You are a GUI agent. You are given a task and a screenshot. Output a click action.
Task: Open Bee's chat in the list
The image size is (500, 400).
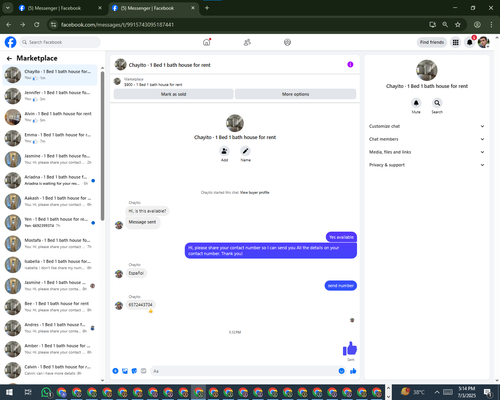click(x=50, y=307)
